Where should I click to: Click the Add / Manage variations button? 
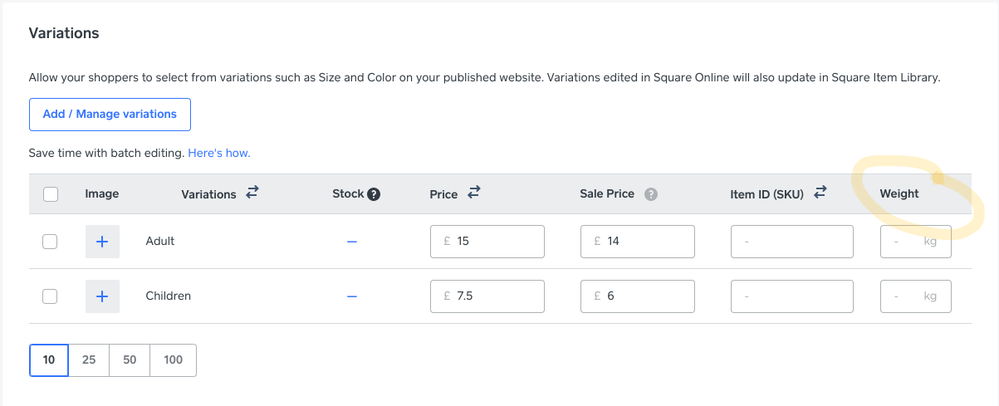click(x=110, y=114)
